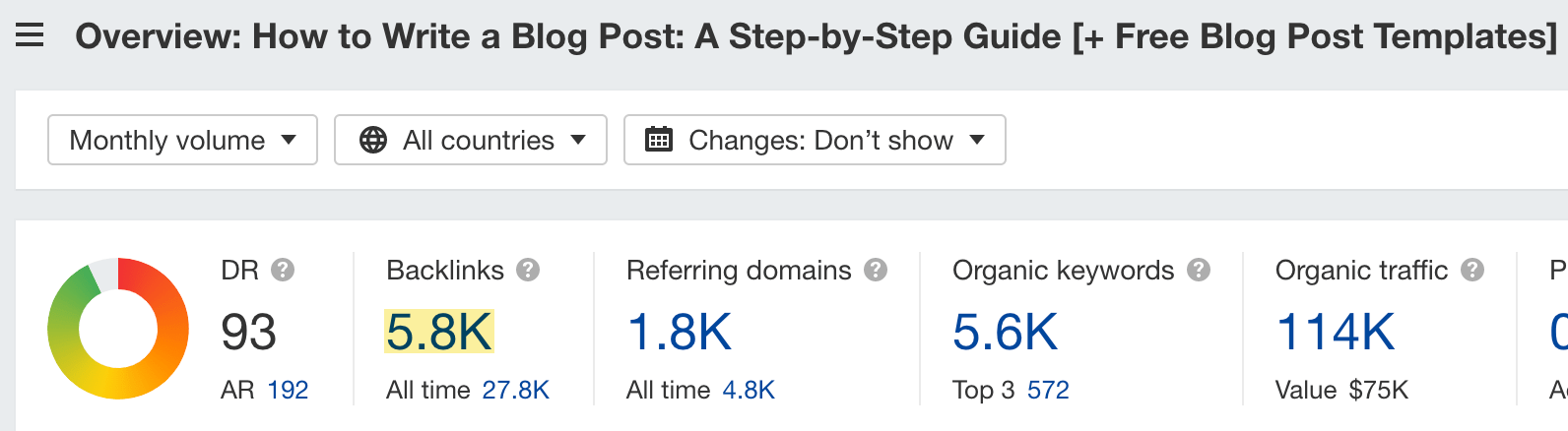Click help icon beside Referring domains
Image resolution: width=1568 pixels, height=431 pixels.
point(876,270)
